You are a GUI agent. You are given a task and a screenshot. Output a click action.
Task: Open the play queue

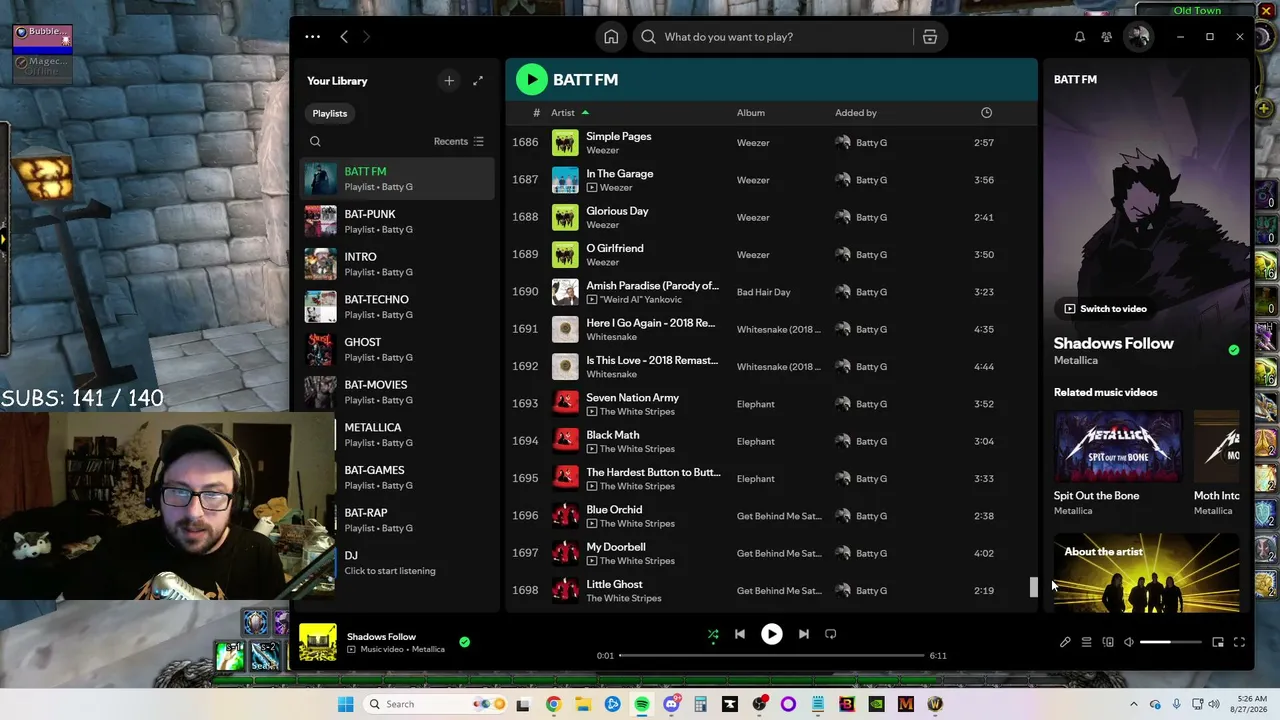[x=1086, y=642]
